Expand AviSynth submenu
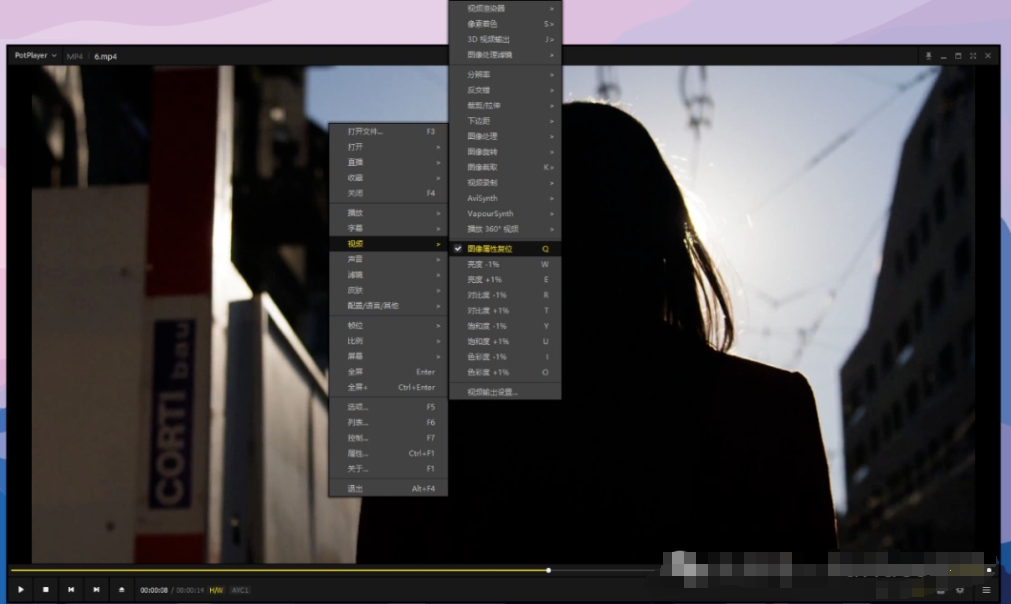 (x=505, y=199)
